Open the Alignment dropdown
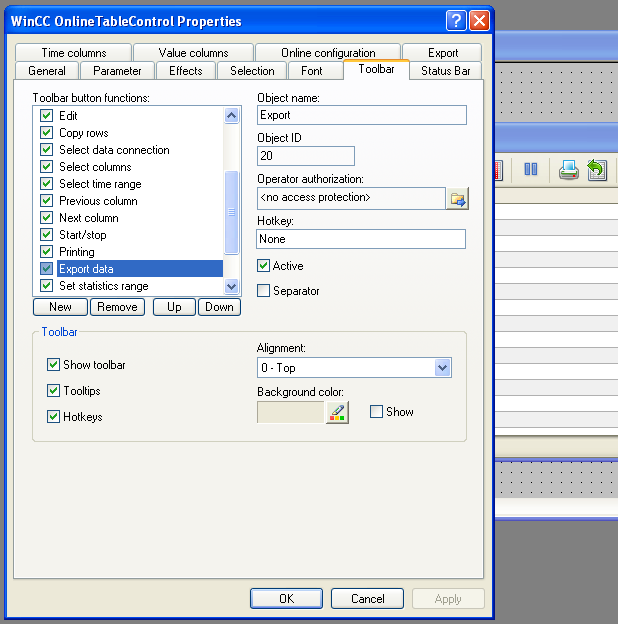This screenshot has height=624, width=618. pyautogui.click(x=443, y=367)
